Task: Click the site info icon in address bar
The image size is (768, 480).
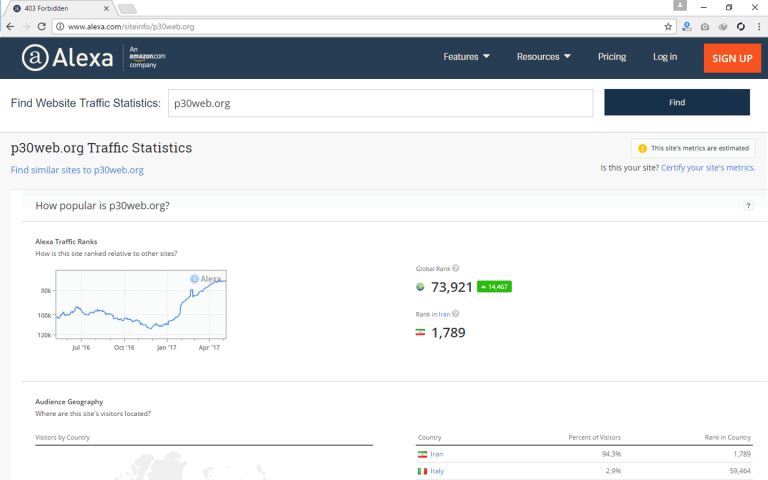Action: click(x=60, y=26)
